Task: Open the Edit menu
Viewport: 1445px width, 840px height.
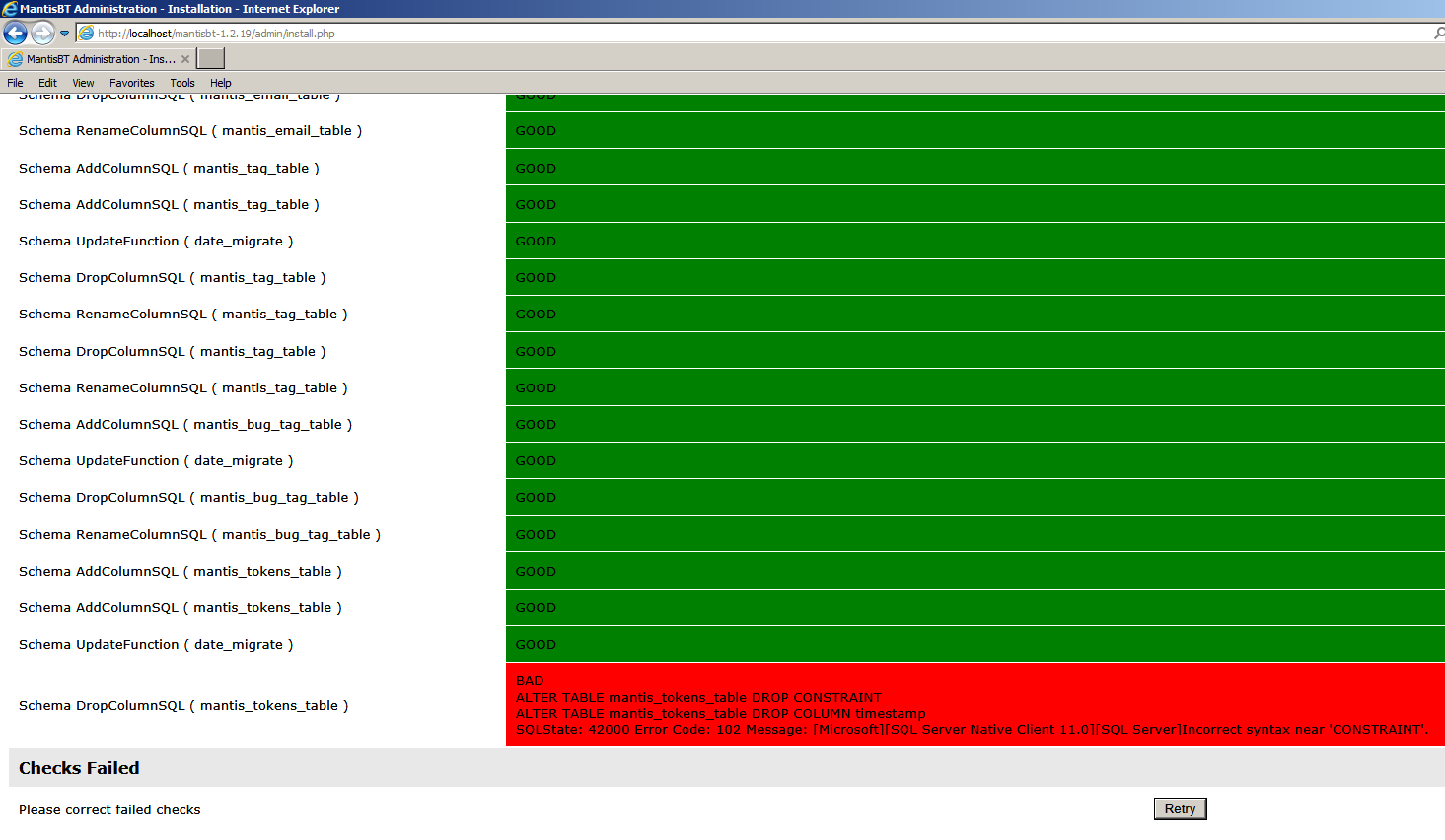Action: (47, 83)
